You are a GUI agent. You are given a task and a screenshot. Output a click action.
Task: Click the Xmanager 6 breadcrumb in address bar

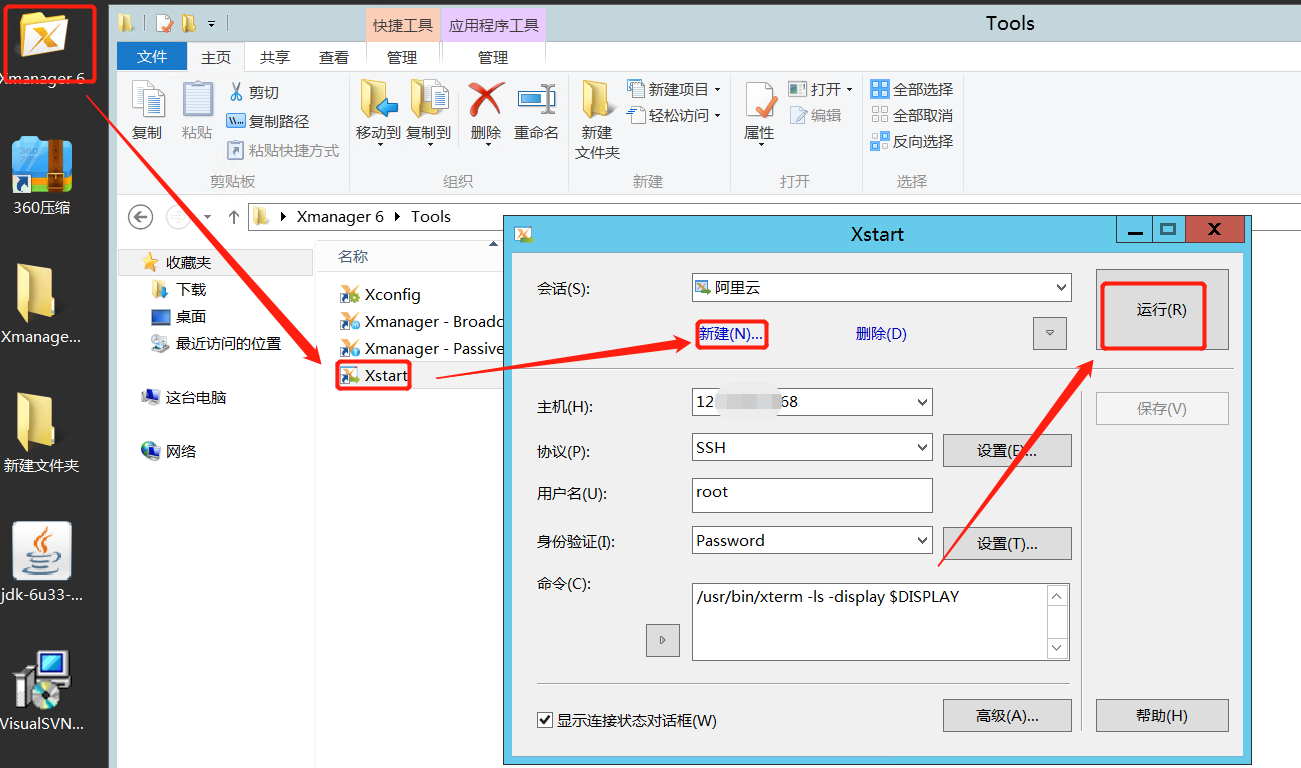[340, 216]
